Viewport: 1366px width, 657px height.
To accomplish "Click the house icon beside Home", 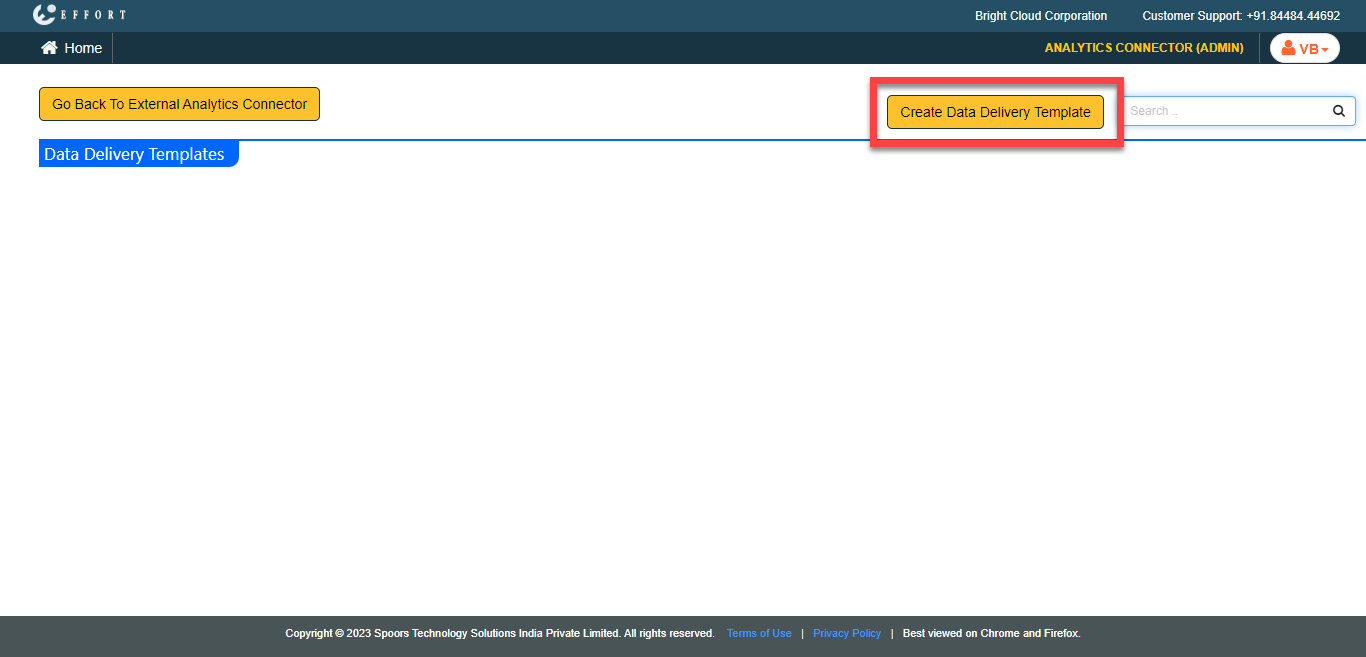I will (49, 48).
